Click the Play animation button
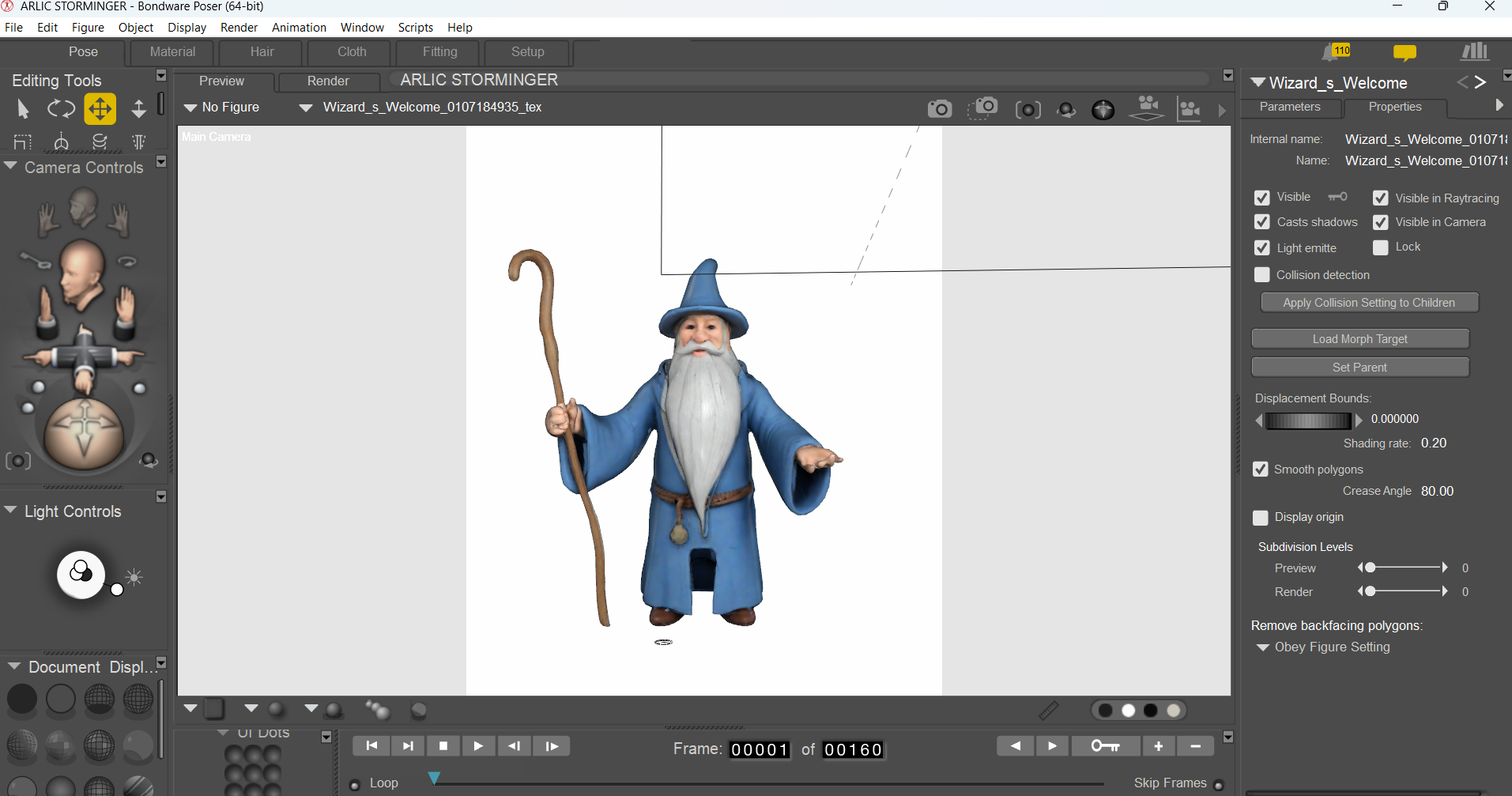The width and height of the screenshot is (1512, 796). (478, 746)
